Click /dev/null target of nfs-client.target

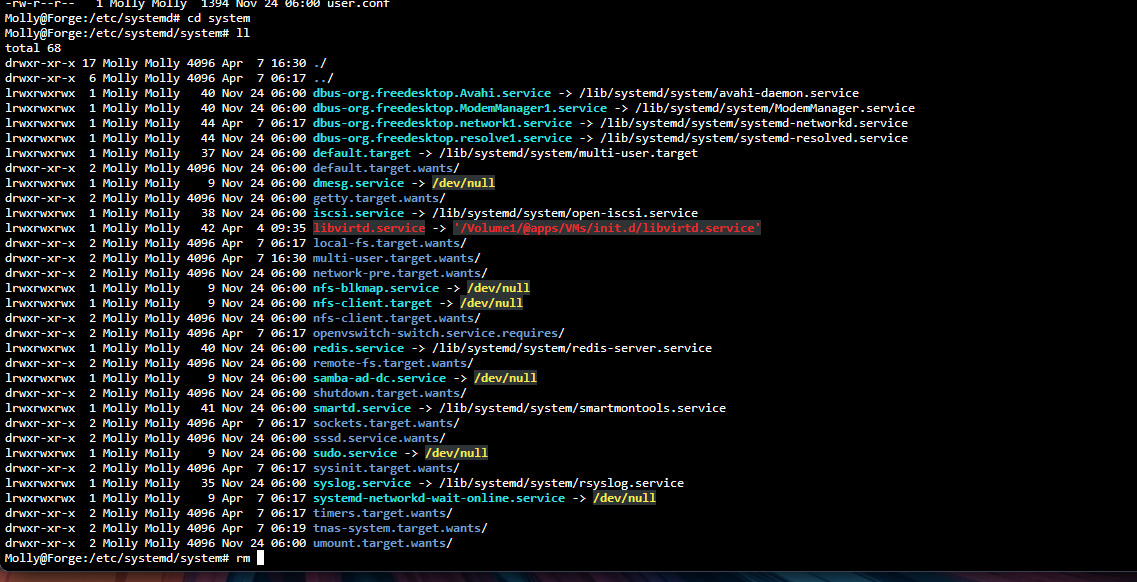(492, 303)
